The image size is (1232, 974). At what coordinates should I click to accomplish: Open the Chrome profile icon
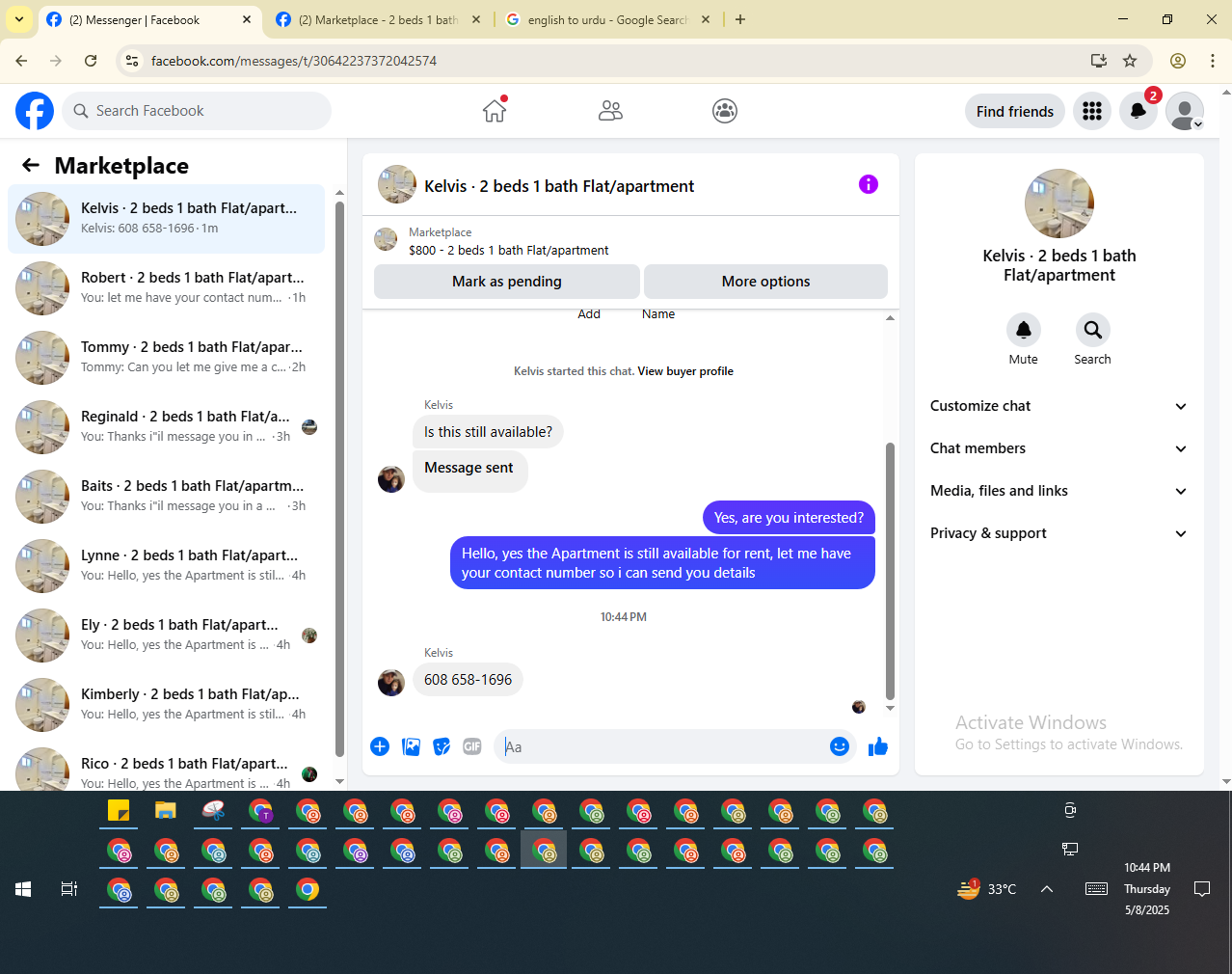(1178, 61)
